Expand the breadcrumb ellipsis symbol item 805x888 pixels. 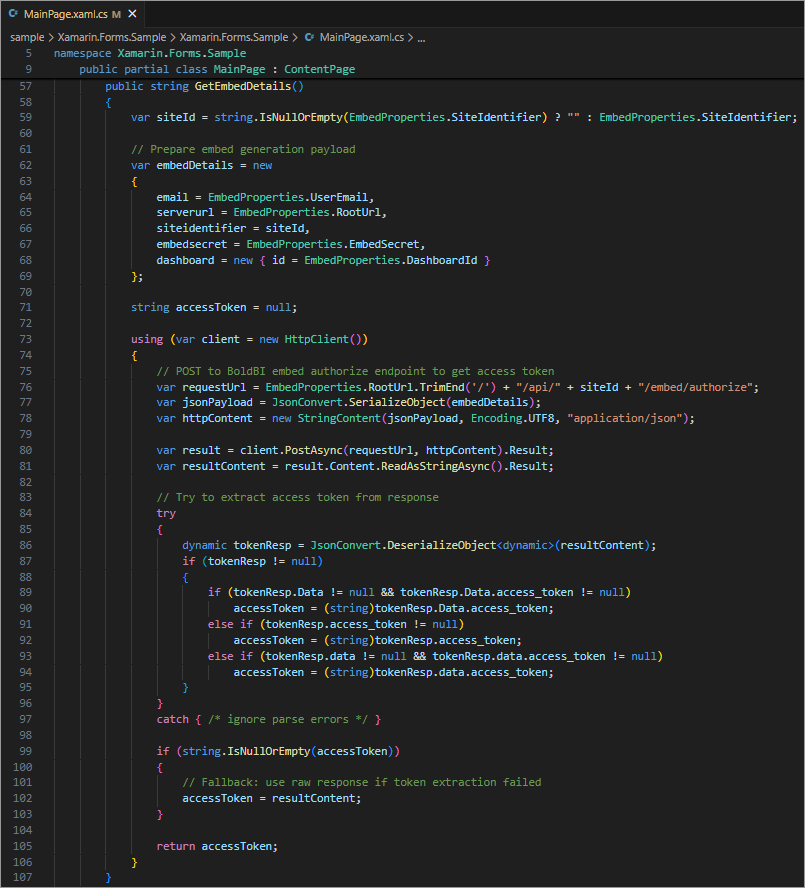(x=420, y=37)
